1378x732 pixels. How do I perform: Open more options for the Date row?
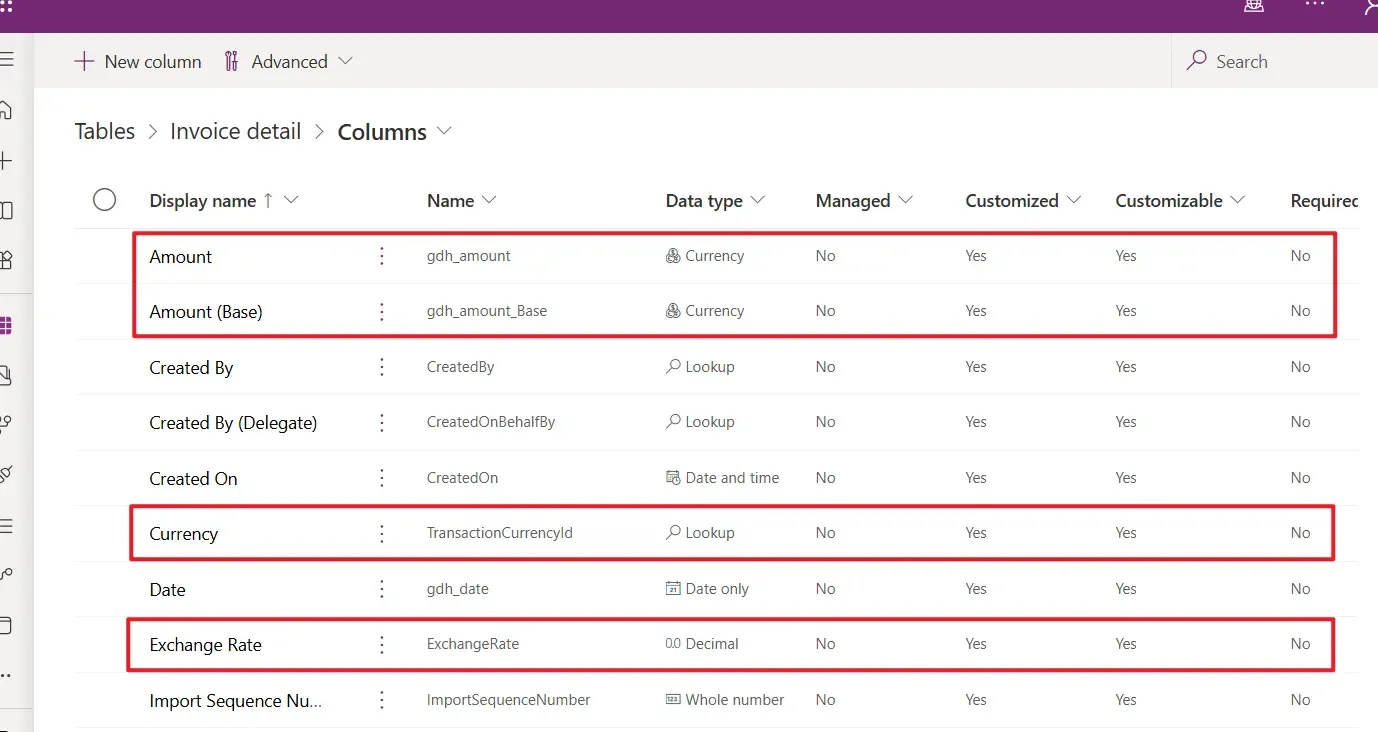click(381, 590)
